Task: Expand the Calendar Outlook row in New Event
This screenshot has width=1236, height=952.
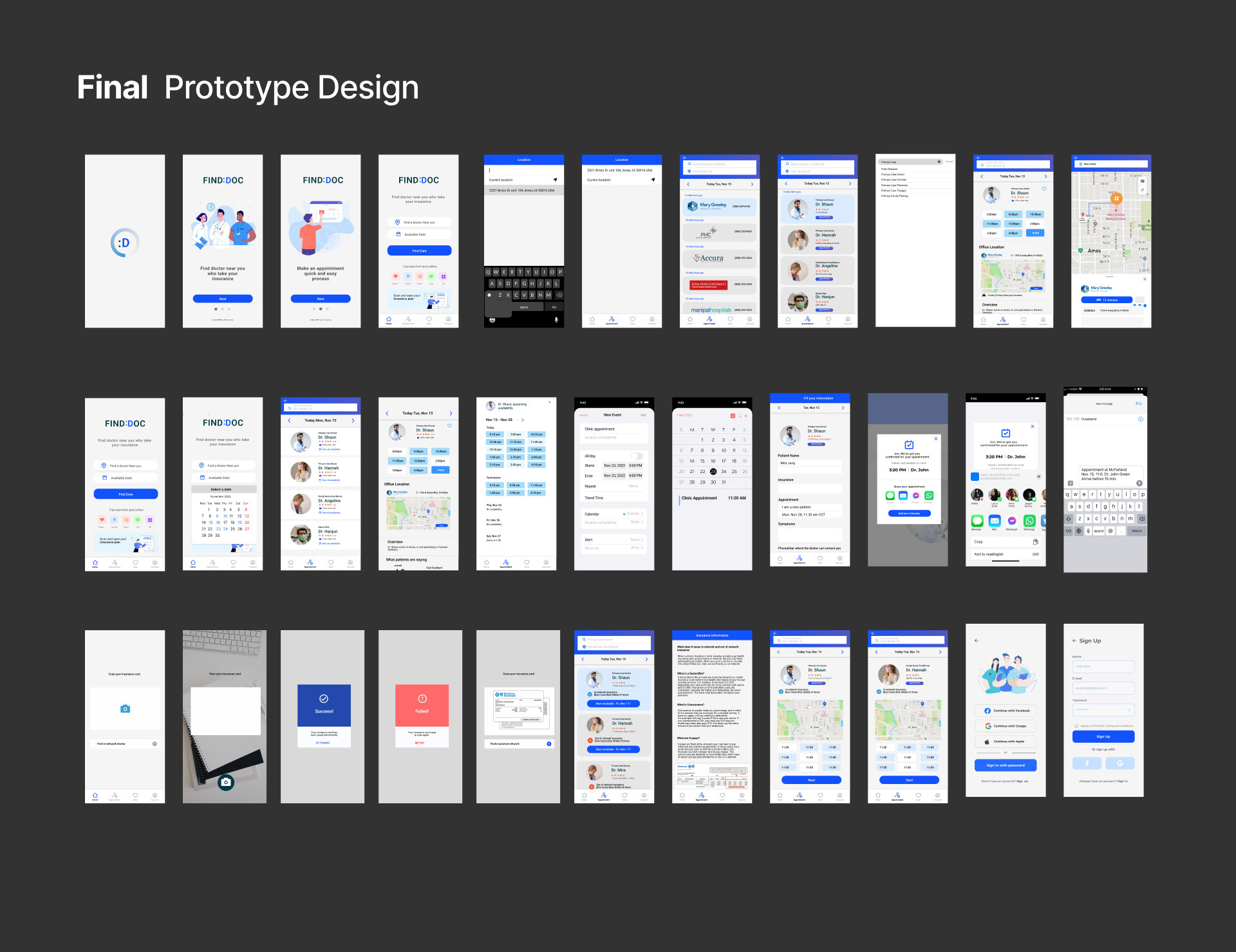Action: pyautogui.click(x=642, y=514)
